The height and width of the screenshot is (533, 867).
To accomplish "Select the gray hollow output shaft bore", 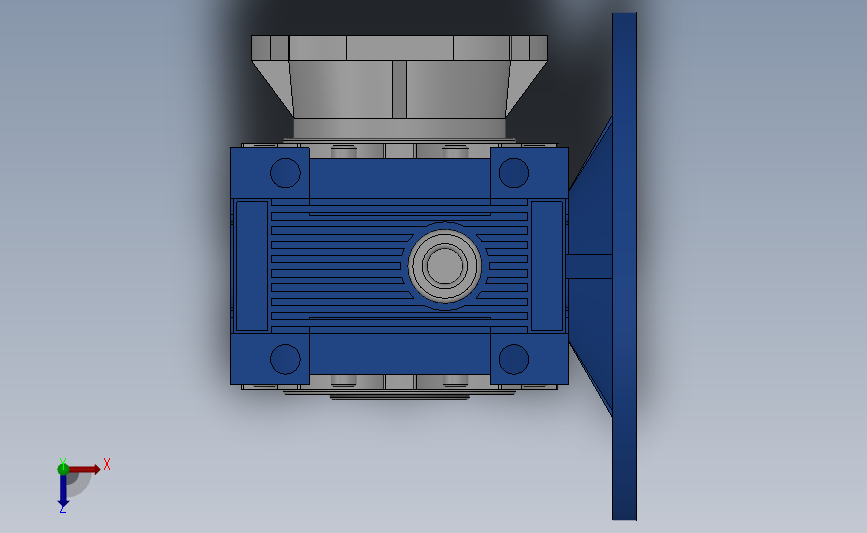I will click(x=445, y=265).
